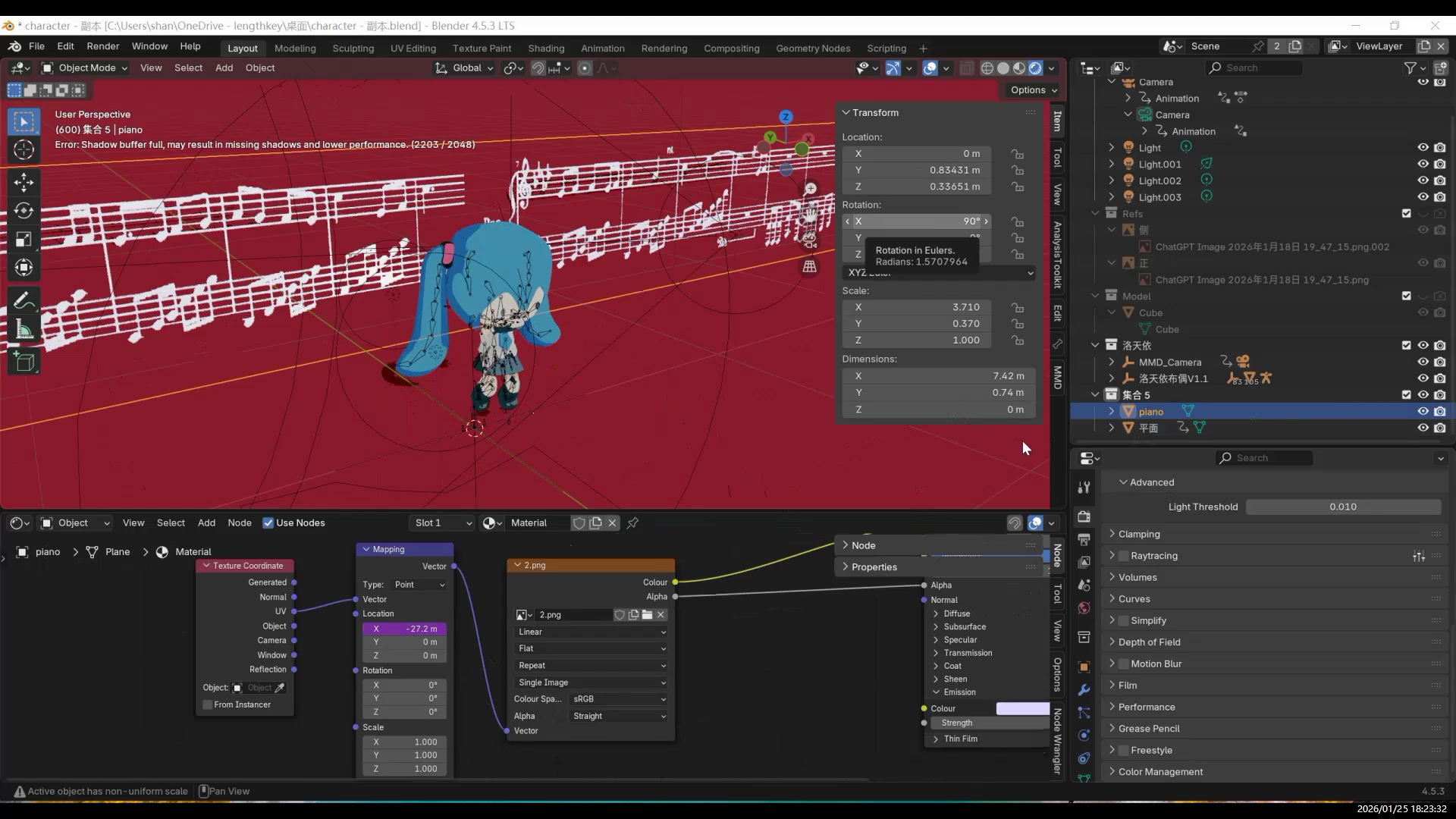Image resolution: width=1456 pixels, height=819 pixels.
Task: Open the Render menu
Action: coord(102,46)
